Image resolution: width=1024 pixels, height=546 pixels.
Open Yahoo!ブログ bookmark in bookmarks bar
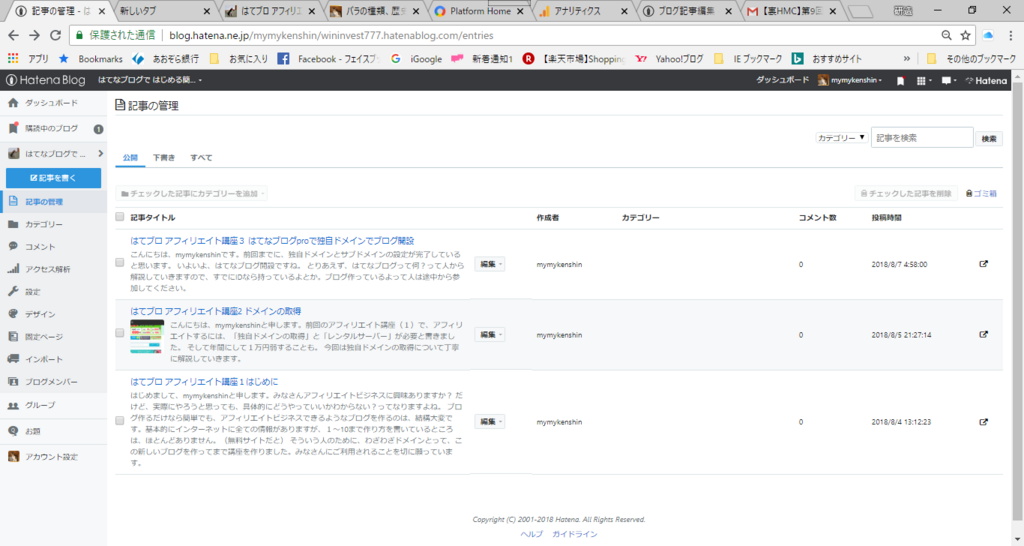pos(669,58)
